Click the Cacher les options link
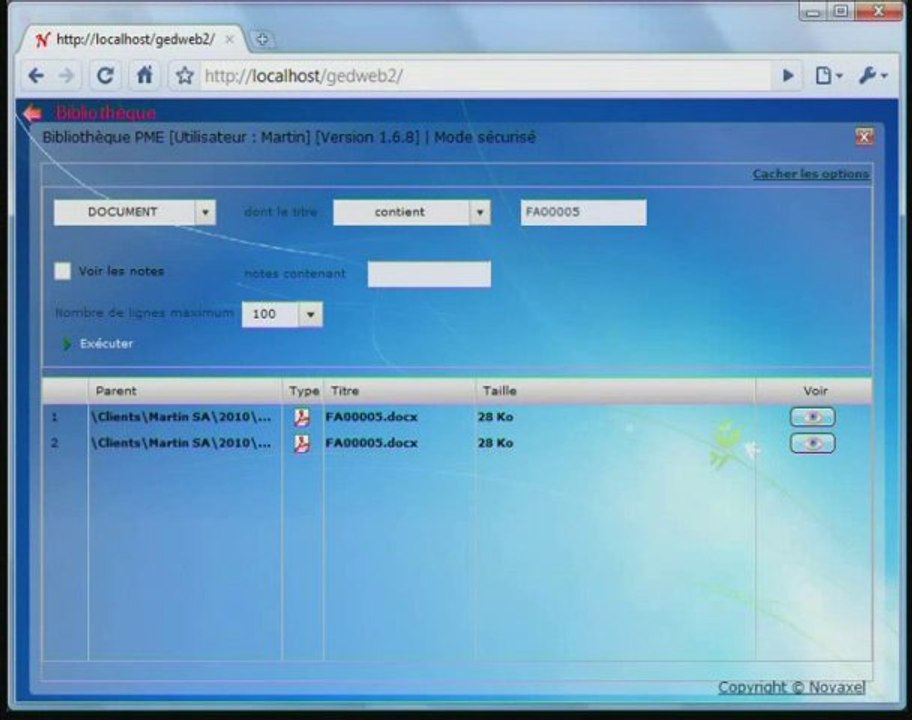 [x=811, y=174]
